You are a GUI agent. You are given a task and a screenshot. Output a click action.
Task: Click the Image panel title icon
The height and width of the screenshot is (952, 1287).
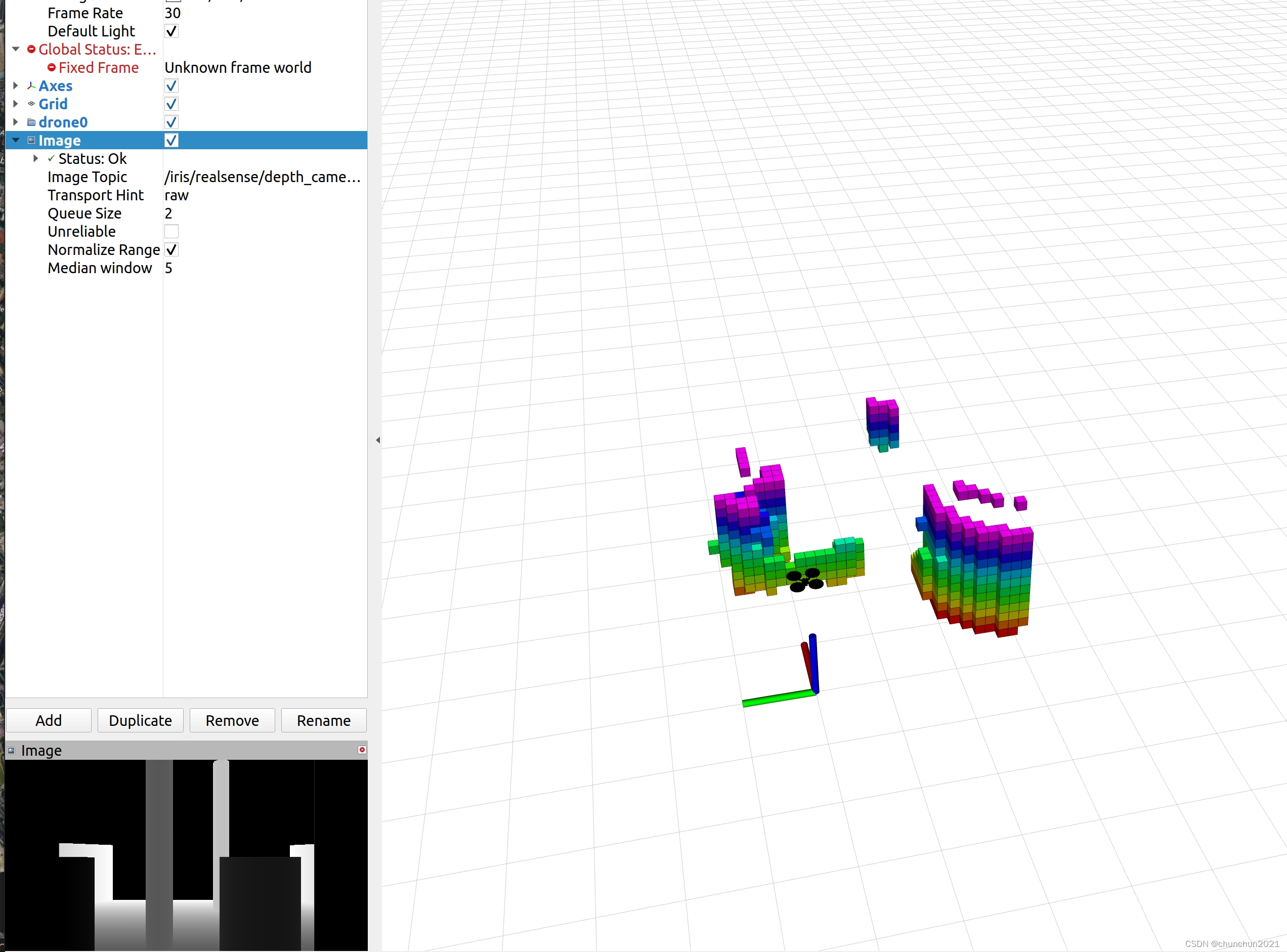[11, 750]
